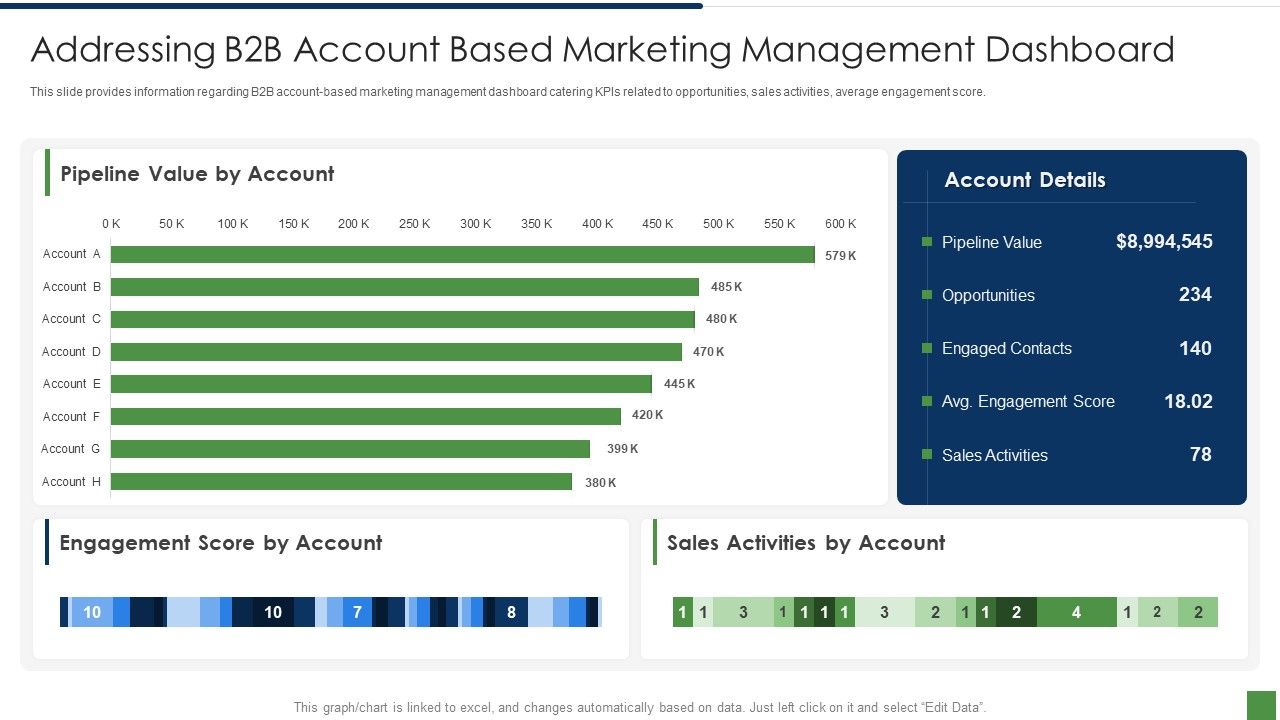Click the '579 K' data label
This screenshot has width=1280, height=720.
click(x=840, y=256)
